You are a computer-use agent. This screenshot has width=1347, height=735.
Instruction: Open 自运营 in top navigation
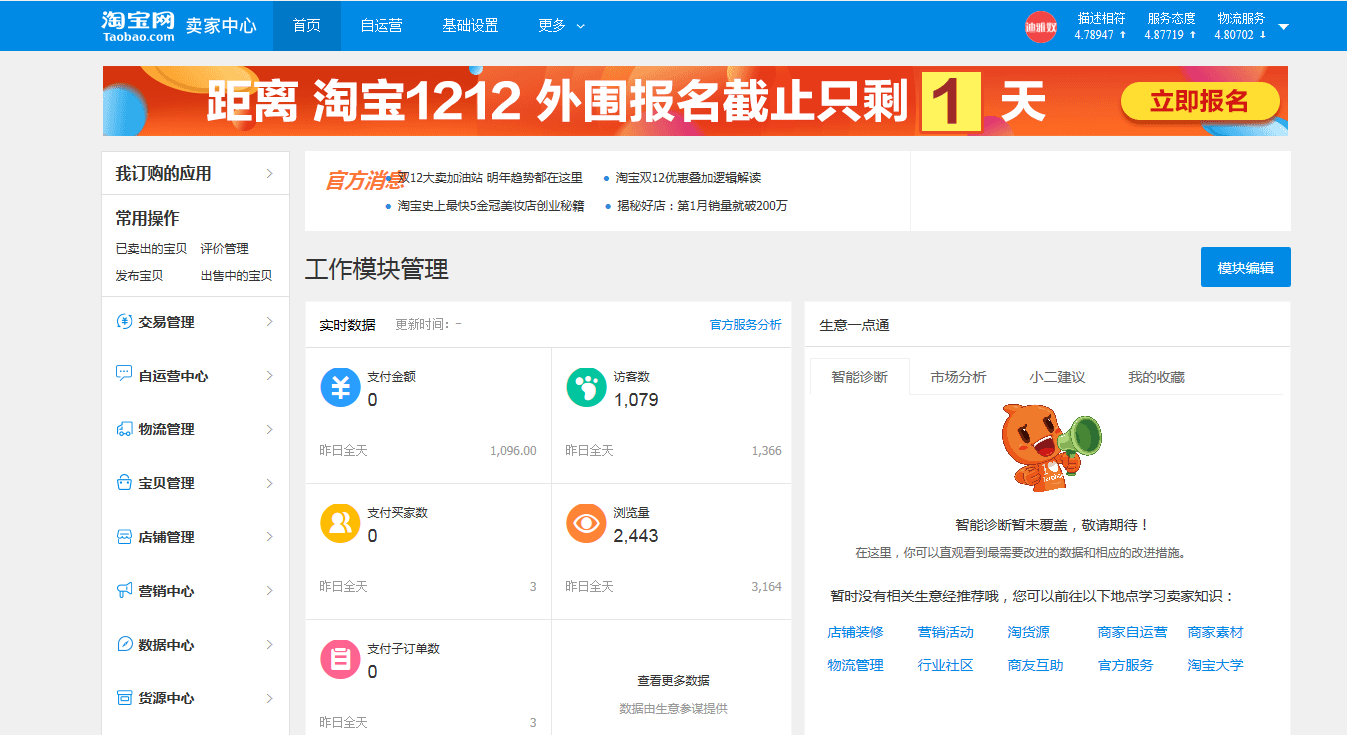pyautogui.click(x=381, y=25)
